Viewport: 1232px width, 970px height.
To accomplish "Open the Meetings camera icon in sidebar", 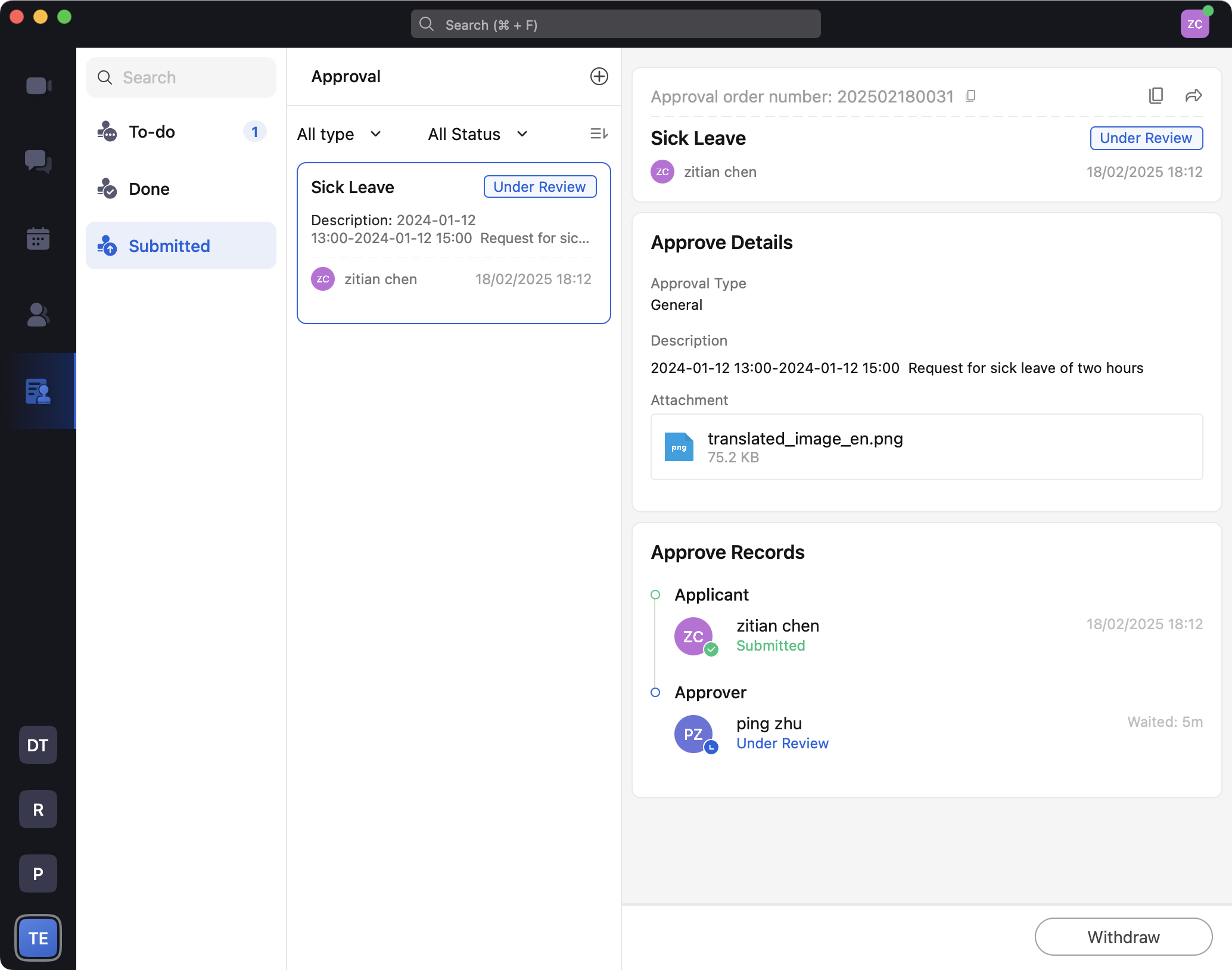I will [38, 86].
